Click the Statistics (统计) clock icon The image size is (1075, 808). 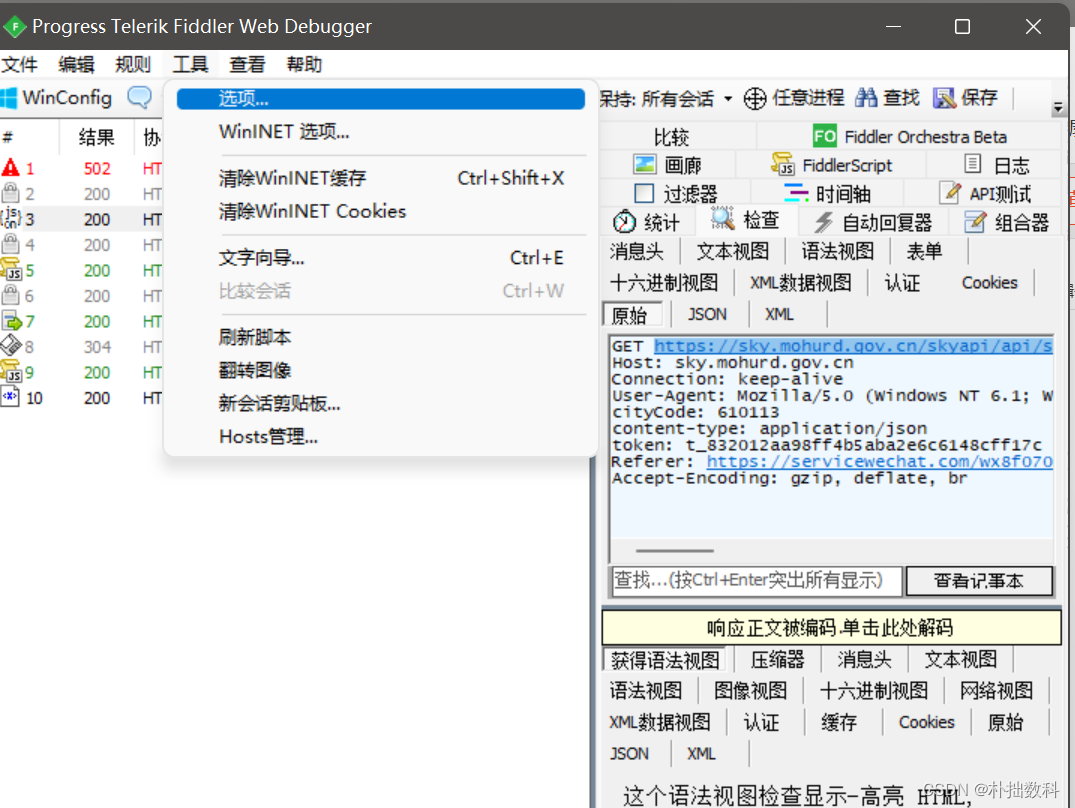tap(625, 221)
